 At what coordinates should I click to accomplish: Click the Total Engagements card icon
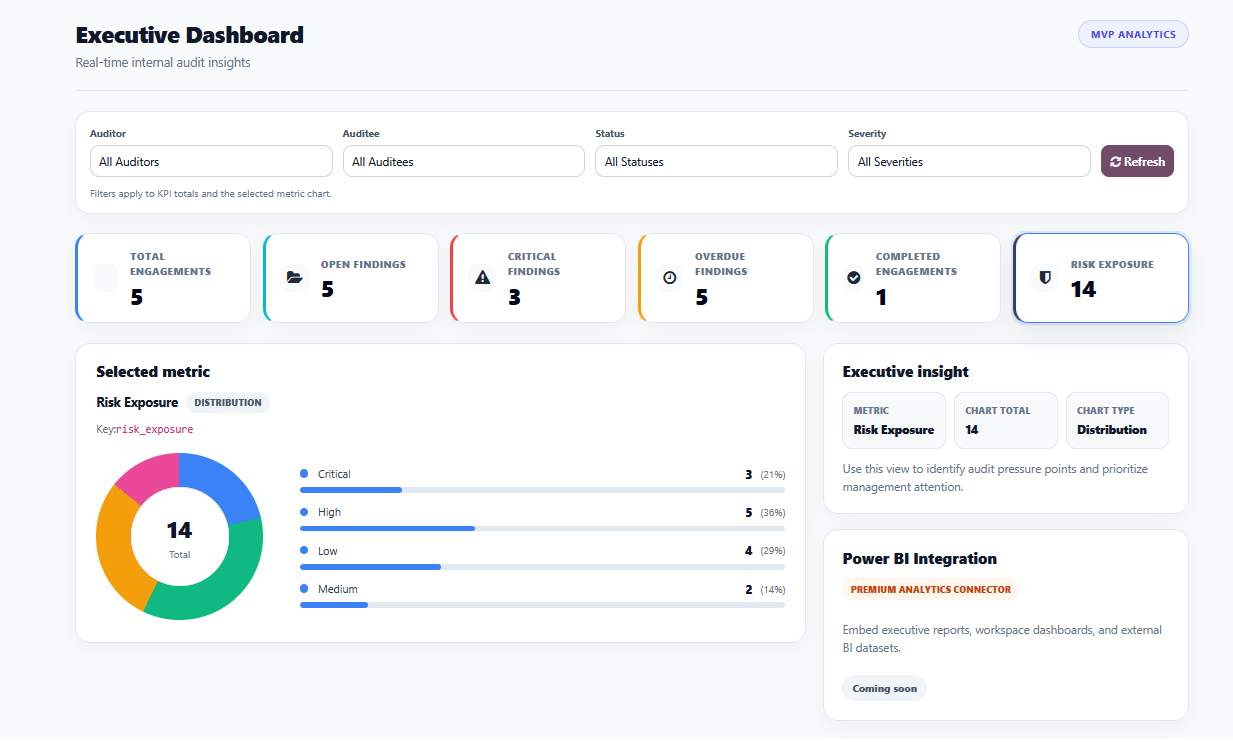pyautogui.click(x=105, y=278)
